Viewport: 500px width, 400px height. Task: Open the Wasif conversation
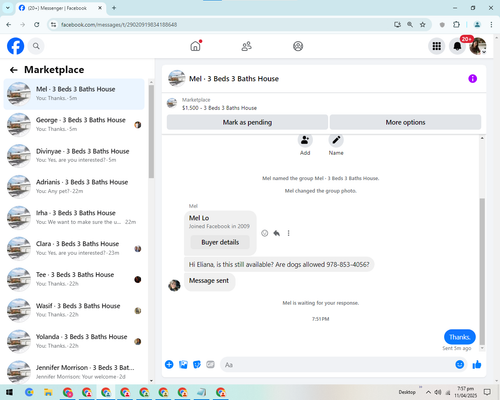tap(74, 310)
